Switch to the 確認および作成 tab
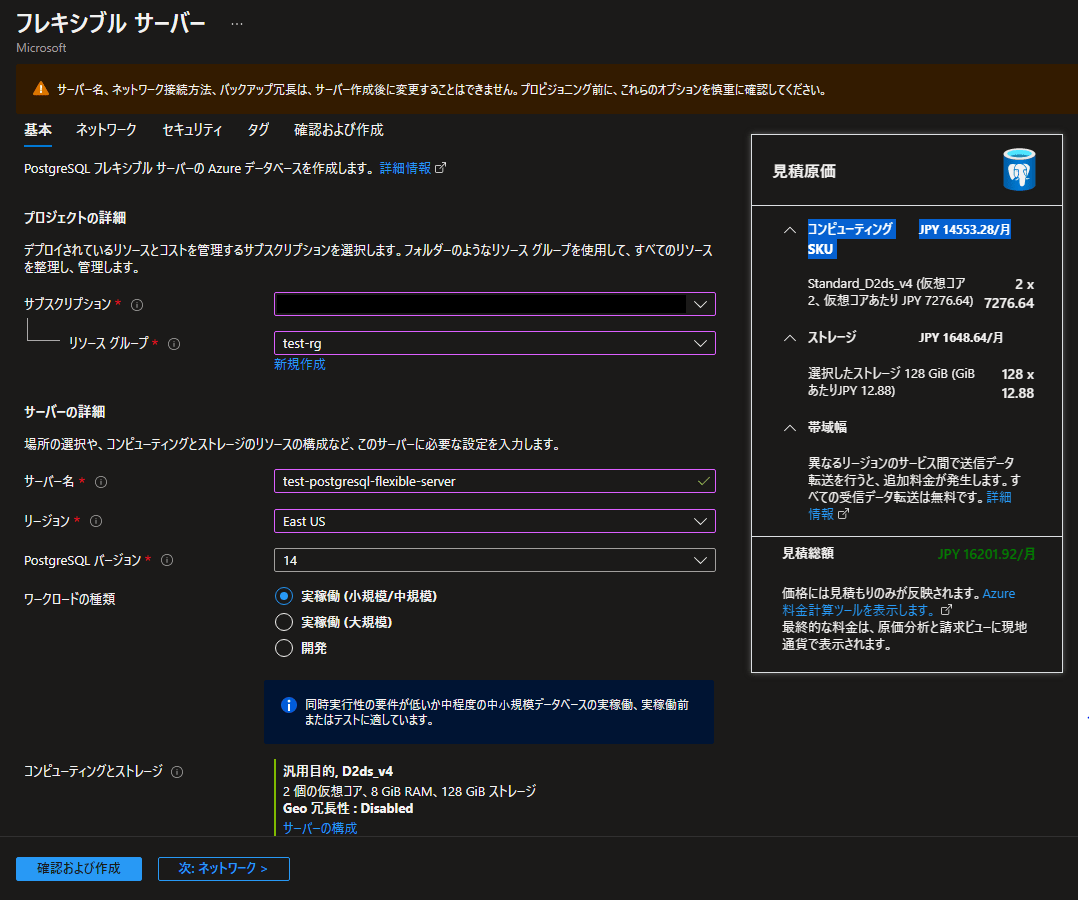This screenshot has height=900, width=1089. pos(339,130)
